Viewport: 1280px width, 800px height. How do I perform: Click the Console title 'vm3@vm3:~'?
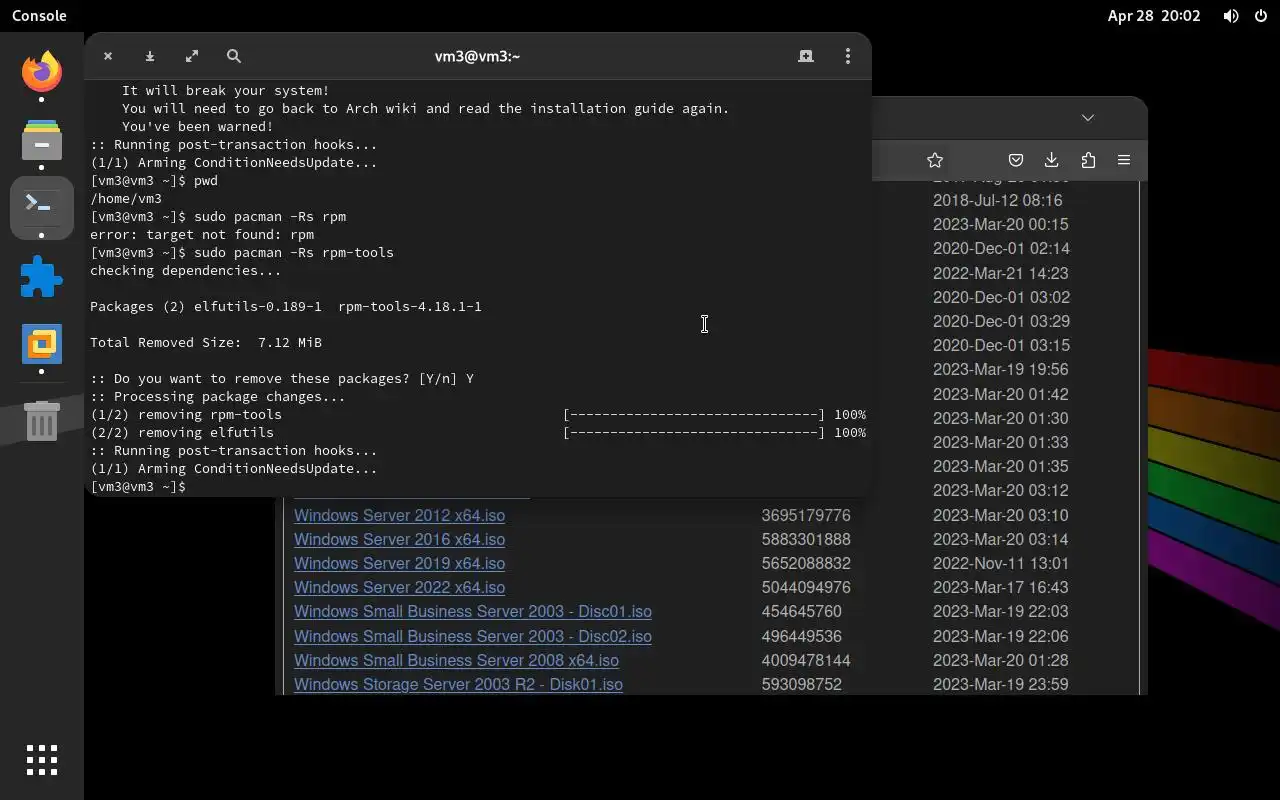point(477,56)
